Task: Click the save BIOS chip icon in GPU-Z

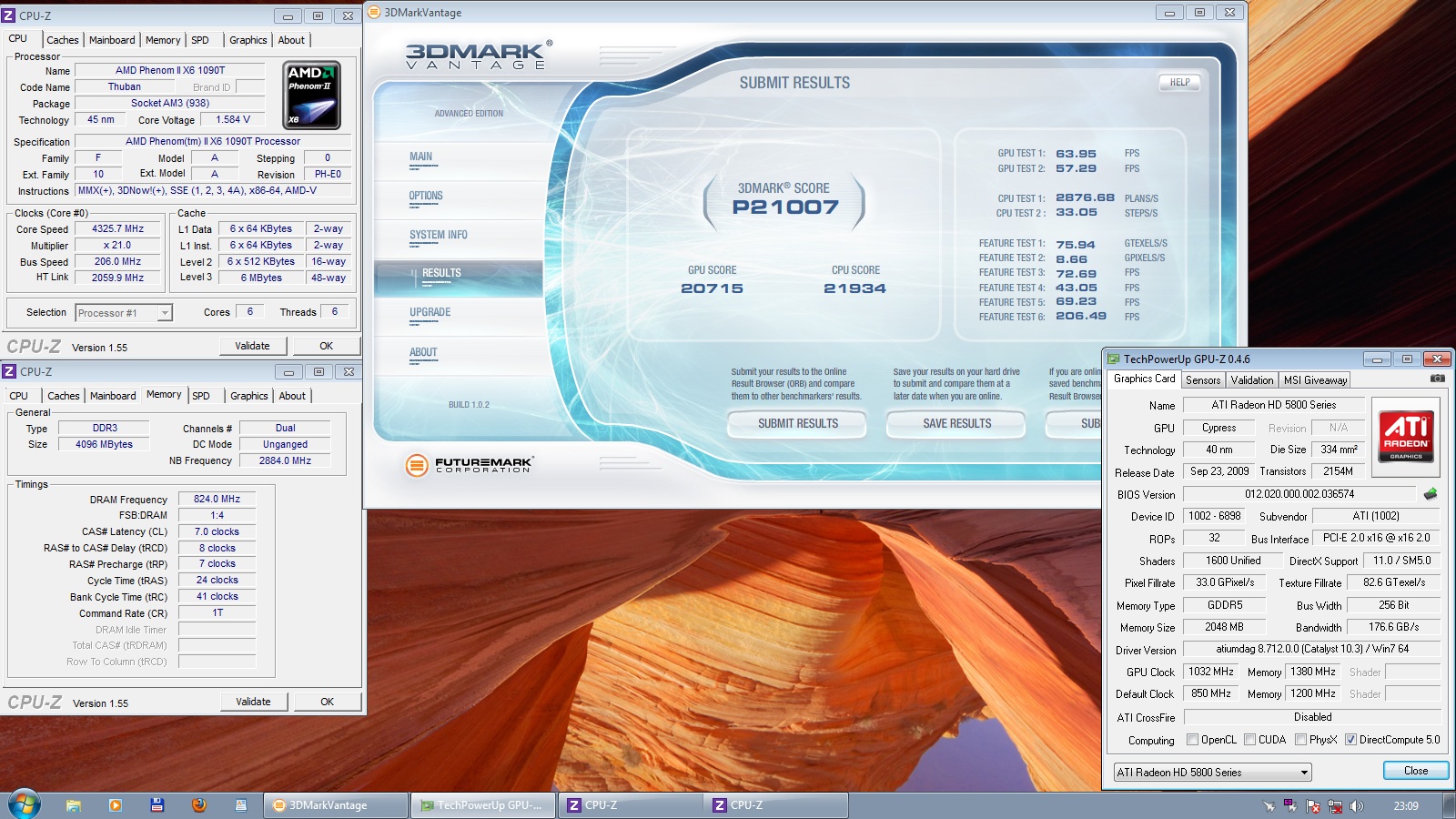Action: 1431,494
